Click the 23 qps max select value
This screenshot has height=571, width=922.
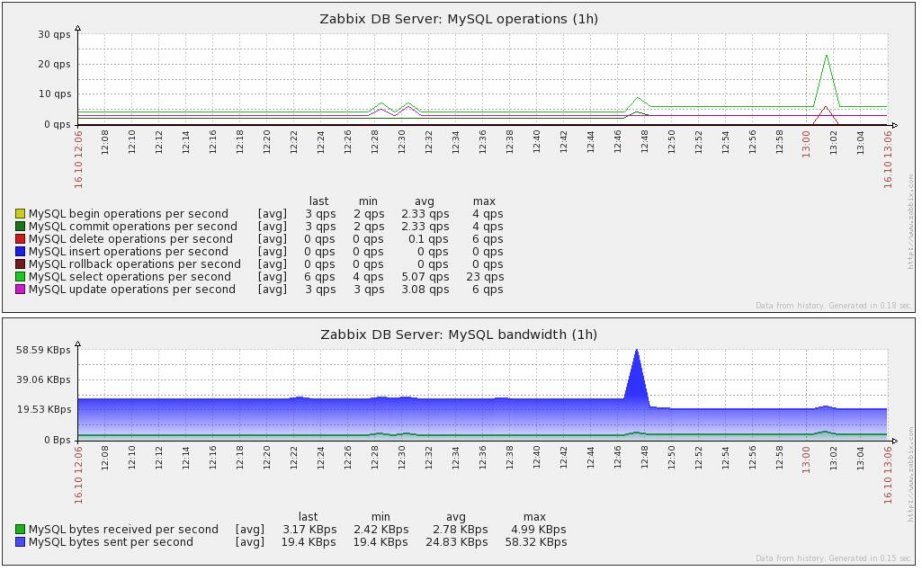(485, 276)
